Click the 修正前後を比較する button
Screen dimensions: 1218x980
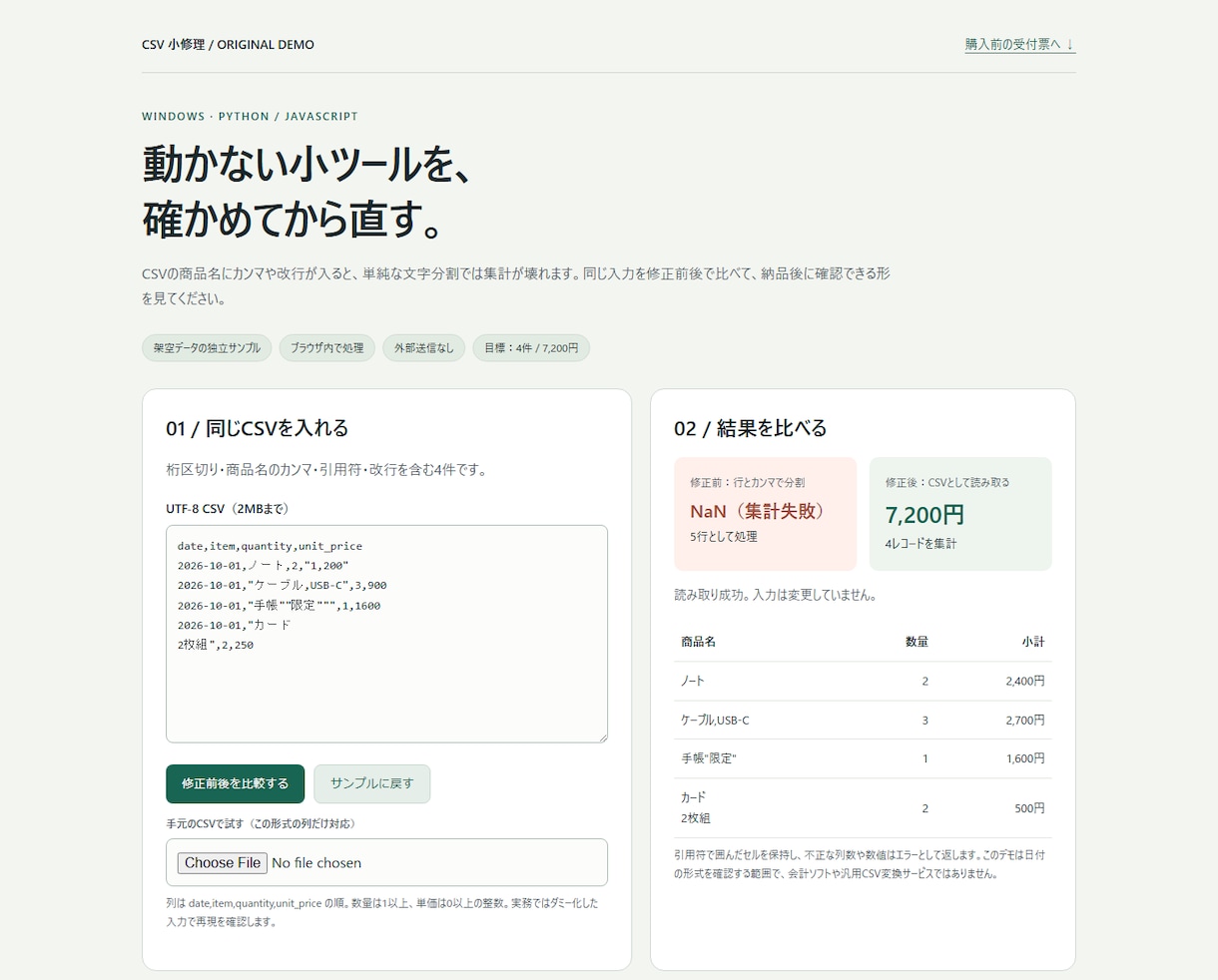point(235,783)
